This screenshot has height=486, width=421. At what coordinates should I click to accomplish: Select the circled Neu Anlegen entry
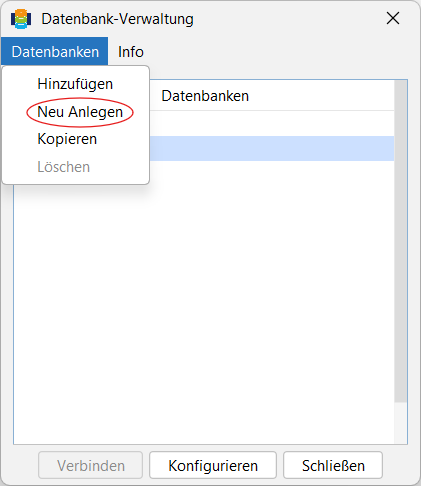80,112
